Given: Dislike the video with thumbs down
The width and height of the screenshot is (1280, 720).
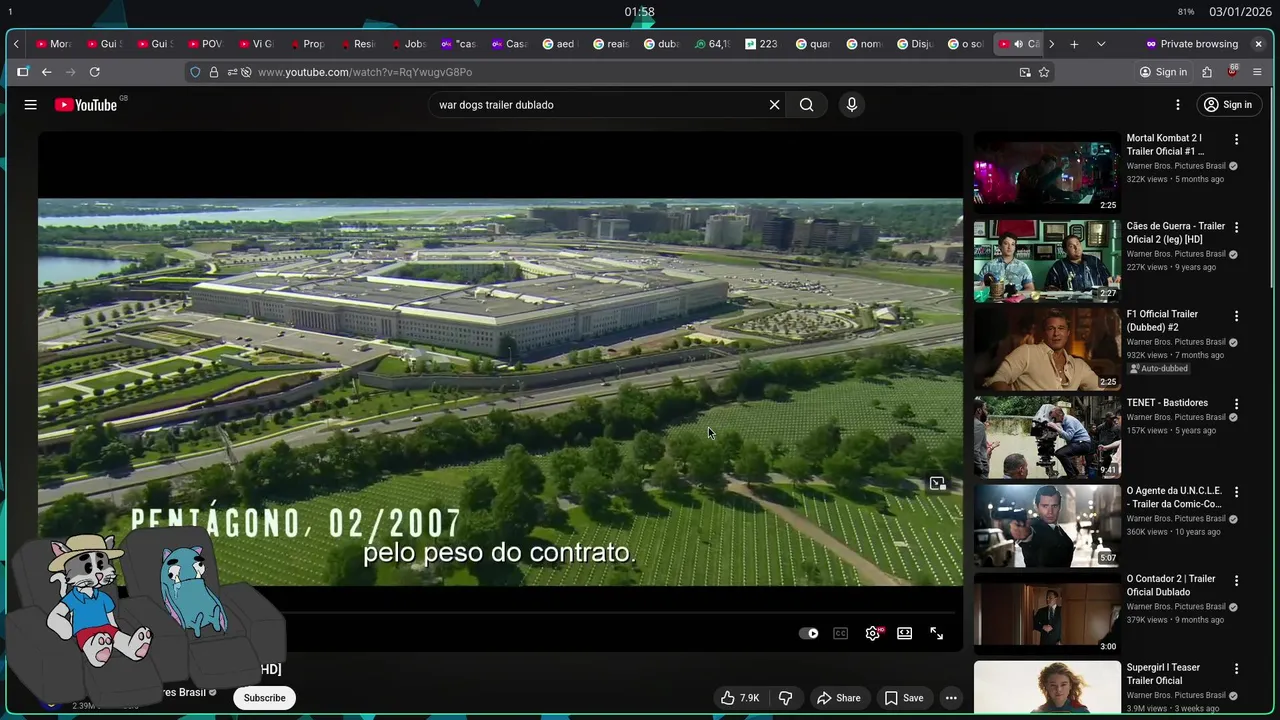Looking at the screenshot, I should [x=786, y=698].
